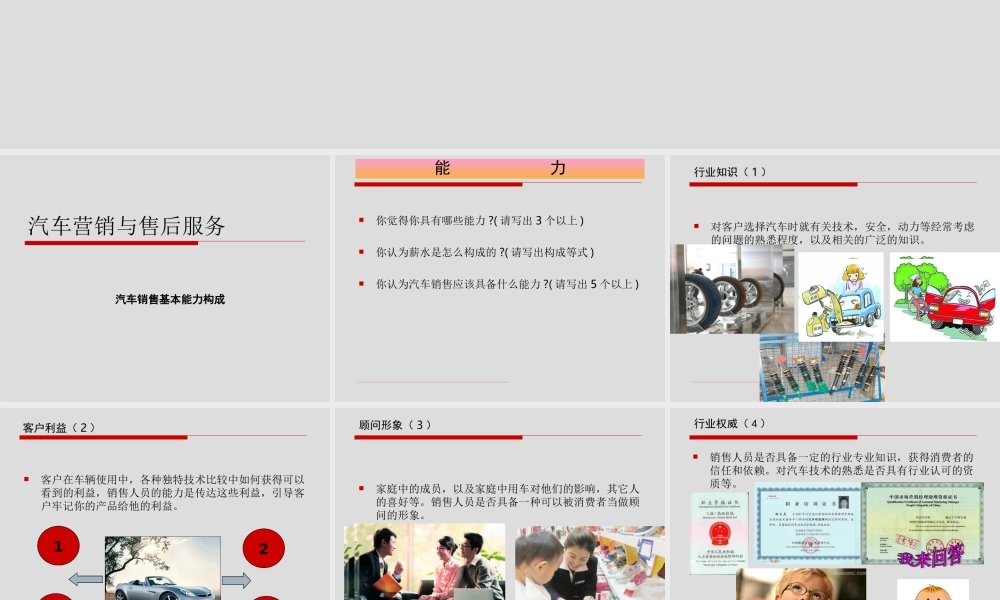This screenshot has width=1000, height=600.
Task: Click the 能 力 header banner
Action: (499, 168)
